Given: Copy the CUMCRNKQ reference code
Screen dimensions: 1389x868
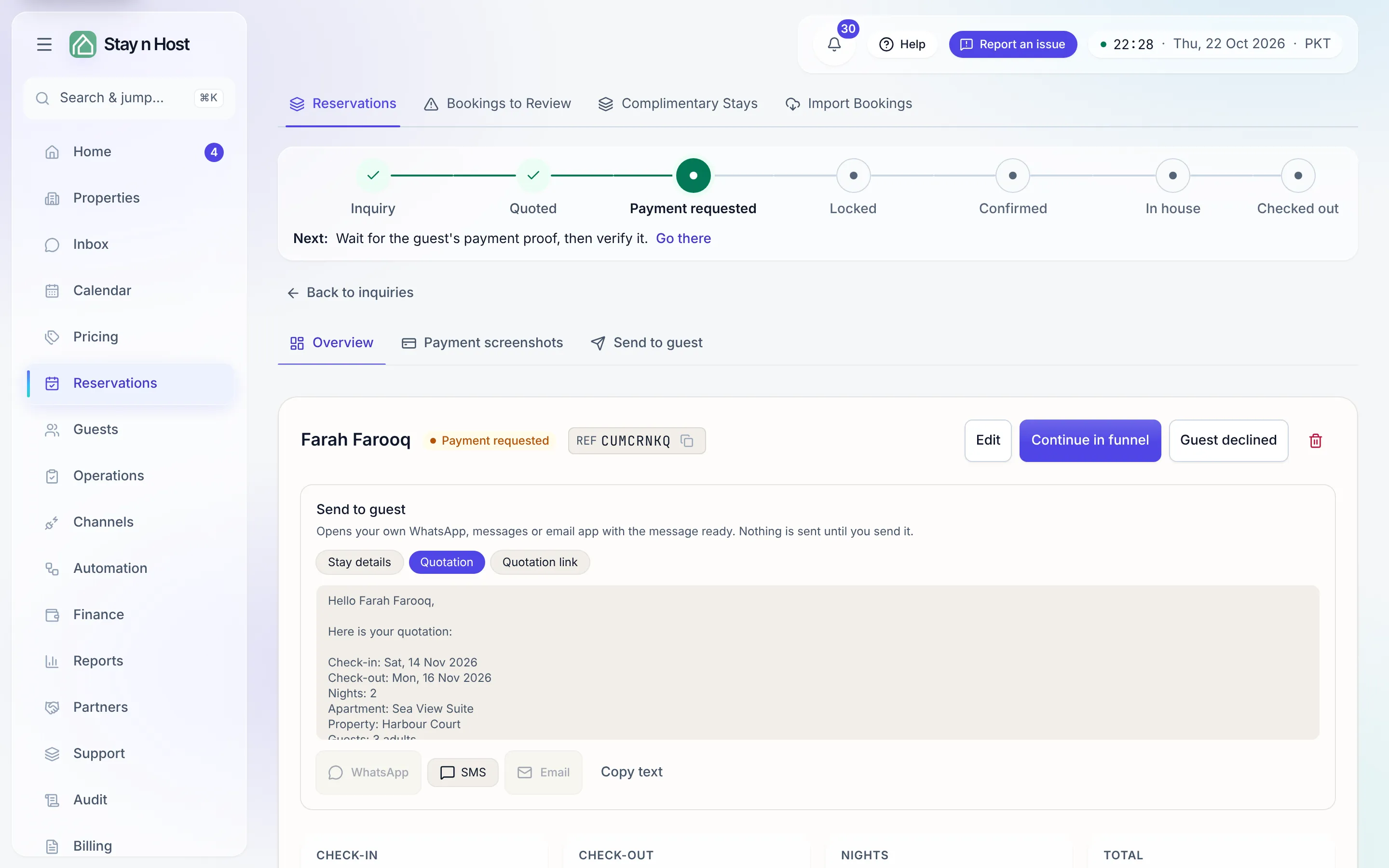Looking at the screenshot, I should coord(687,440).
